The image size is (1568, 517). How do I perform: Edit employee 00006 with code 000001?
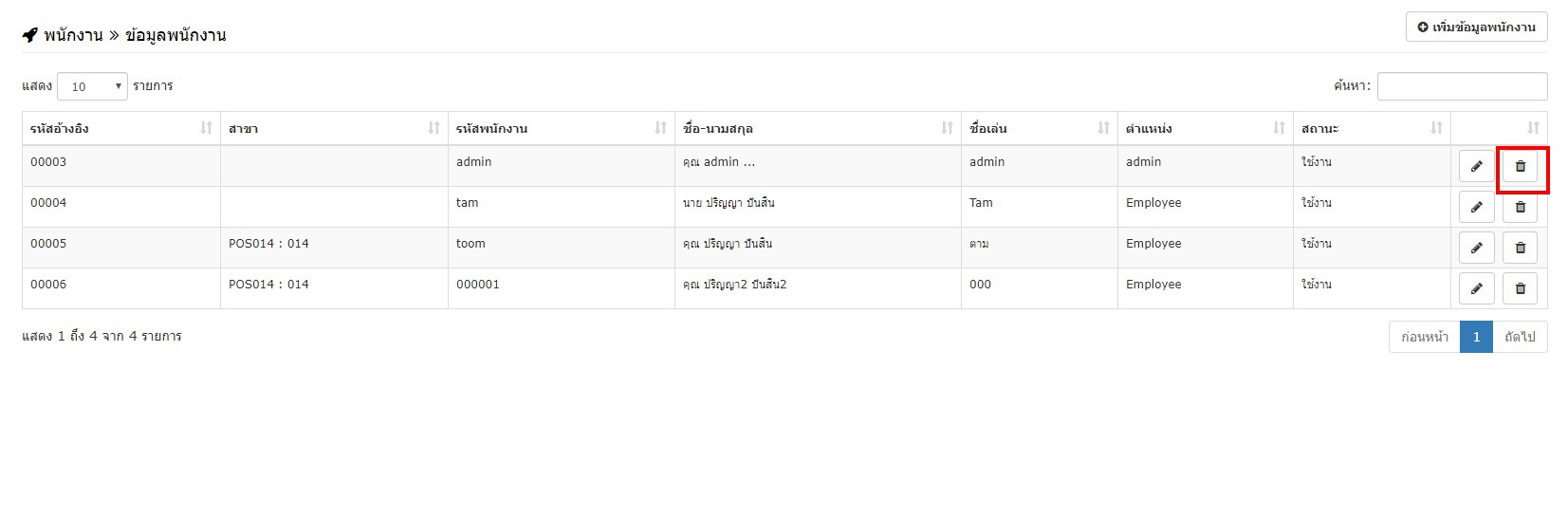1476,288
